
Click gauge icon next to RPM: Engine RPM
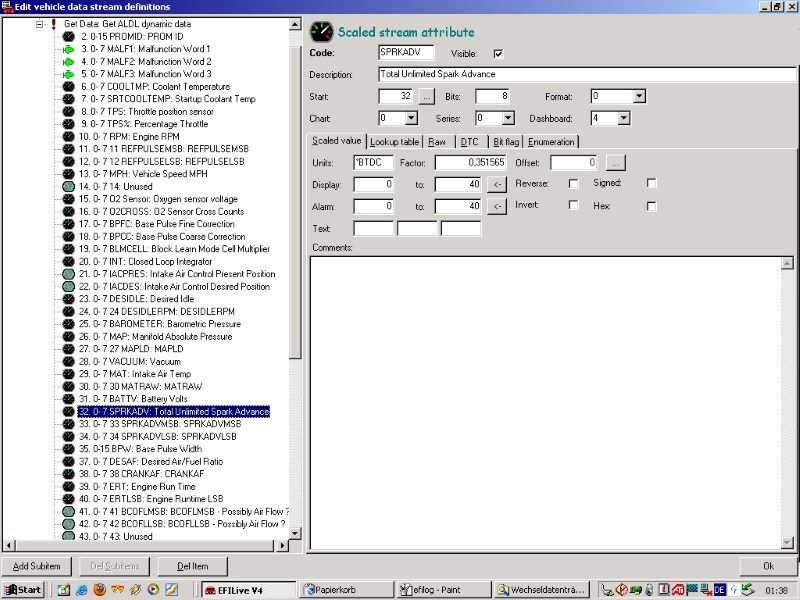tap(68, 137)
